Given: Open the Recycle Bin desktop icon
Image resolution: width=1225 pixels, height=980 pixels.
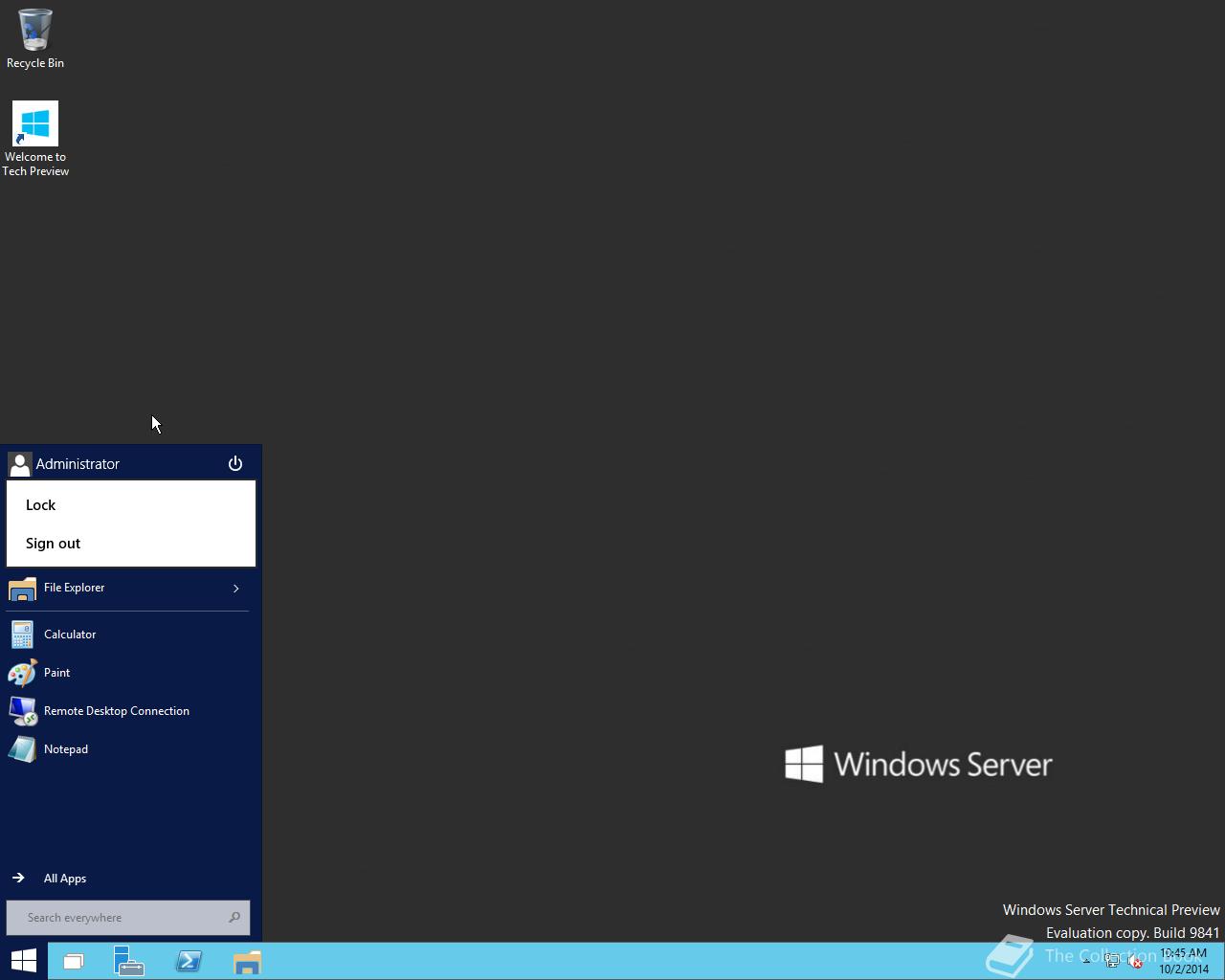Looking at the screenshot, I should [35, 38].
